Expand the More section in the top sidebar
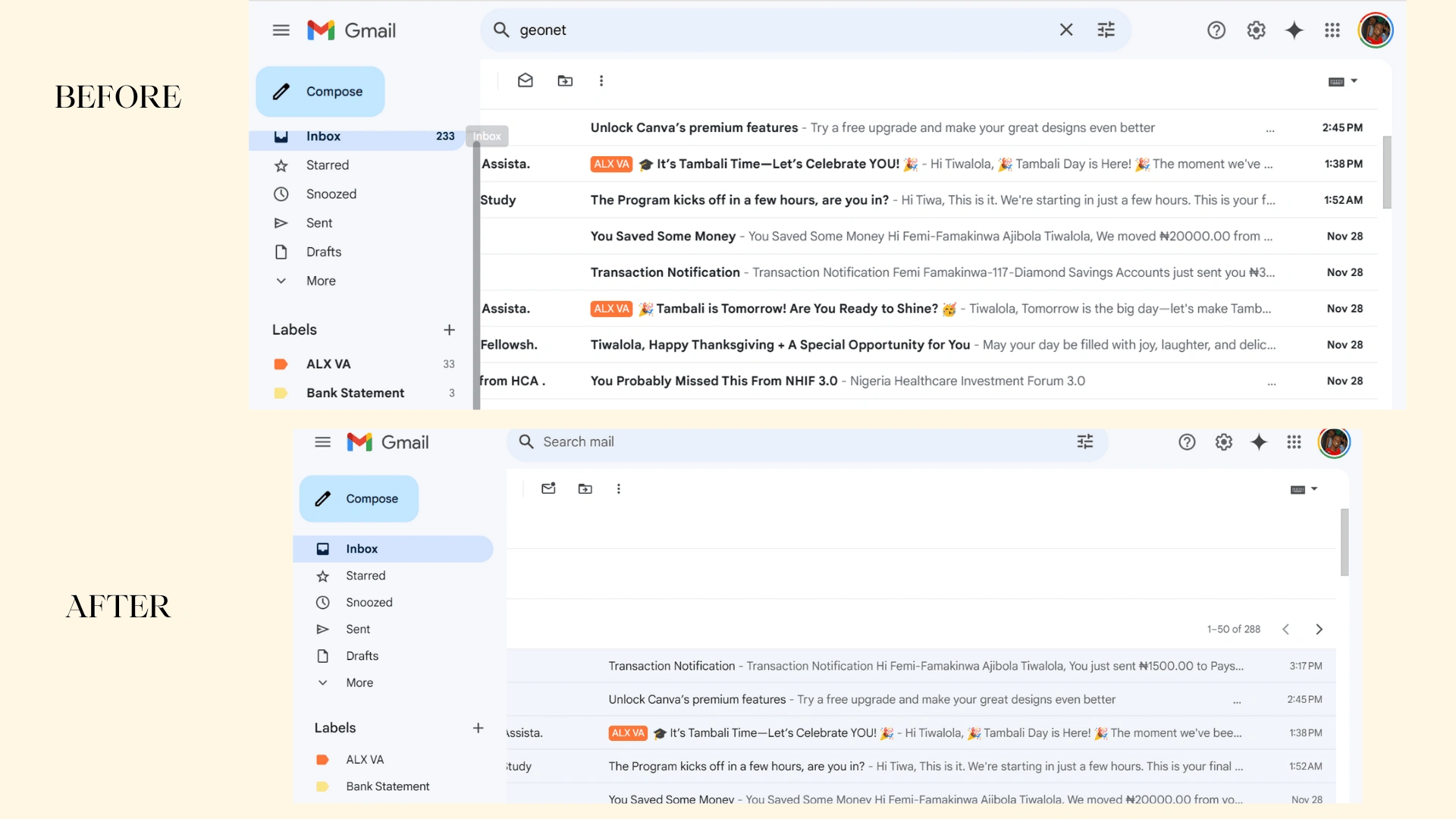Image resolution: width=1456 pixels, height=819 pixels. [x=320, y=281]
